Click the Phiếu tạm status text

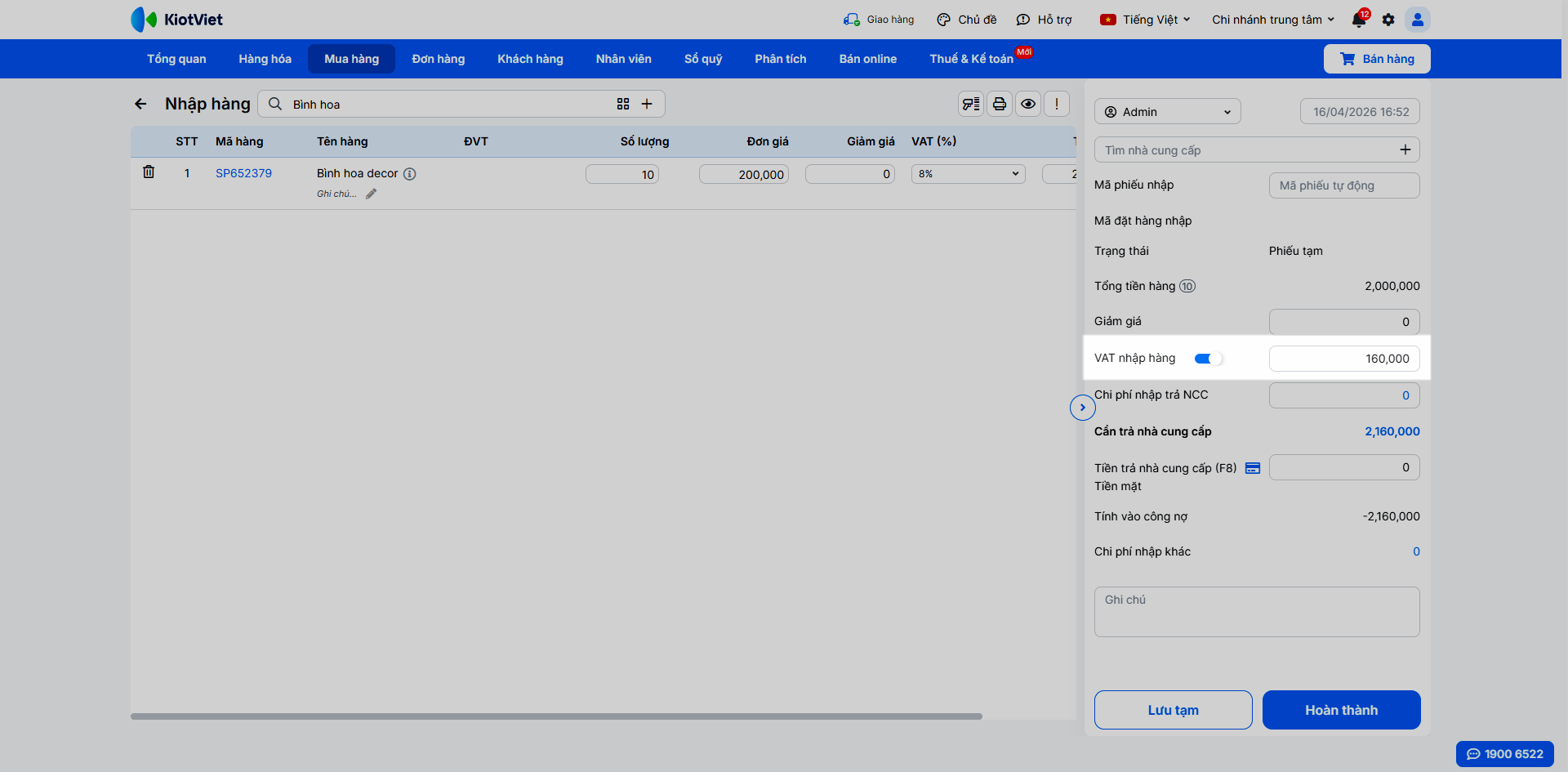pos(1296,251)
